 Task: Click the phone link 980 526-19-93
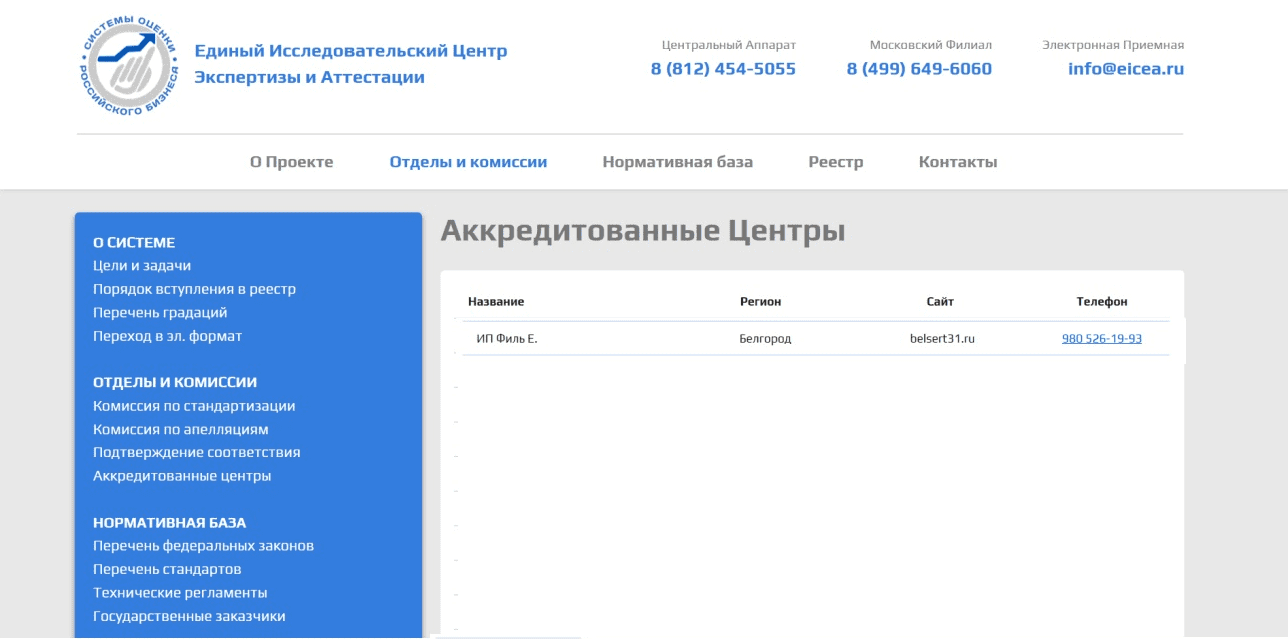point(1102,339)
